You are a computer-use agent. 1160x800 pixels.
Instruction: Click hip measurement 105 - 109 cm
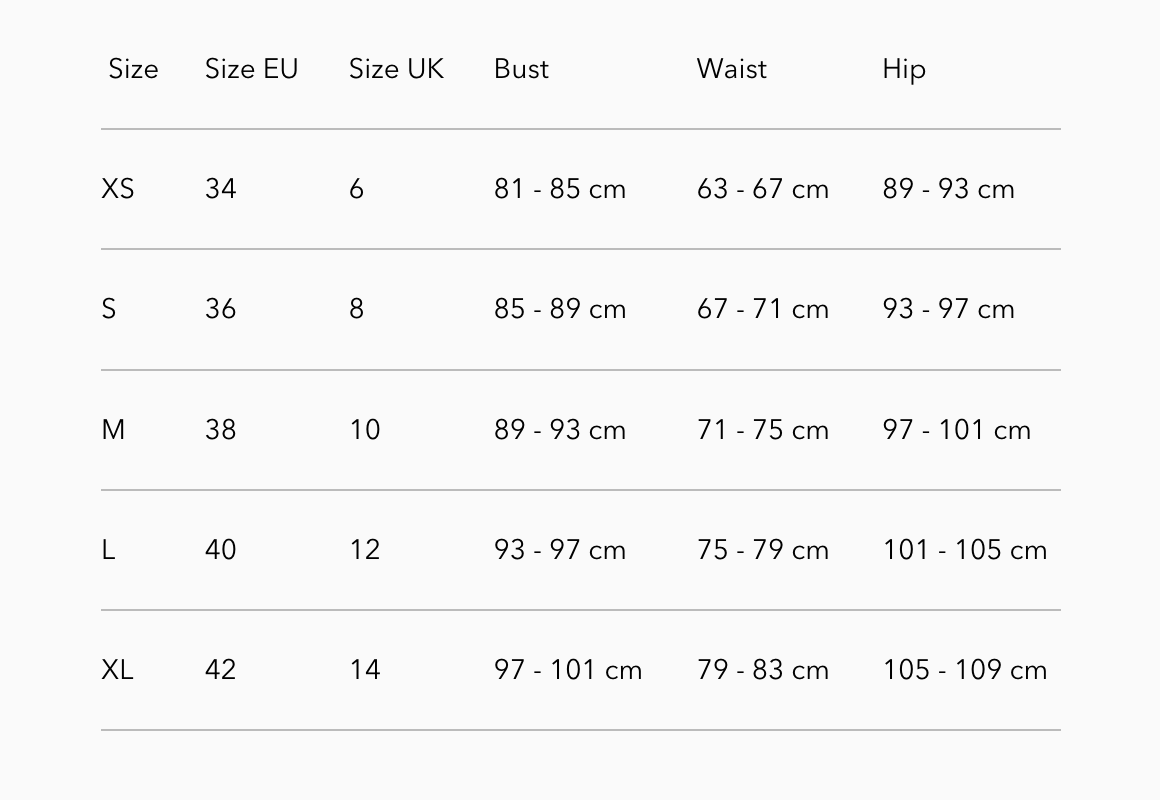point(964,670)
